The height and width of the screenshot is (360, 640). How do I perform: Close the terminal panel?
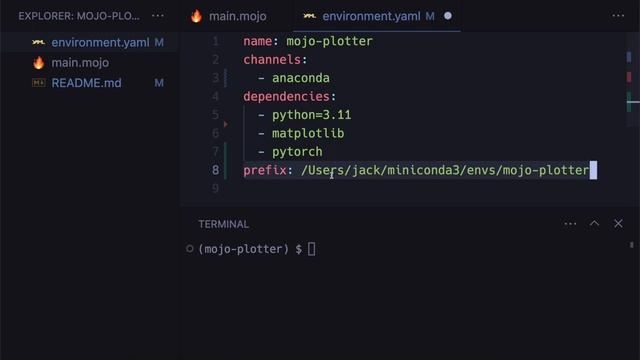[x=618, y=223]
